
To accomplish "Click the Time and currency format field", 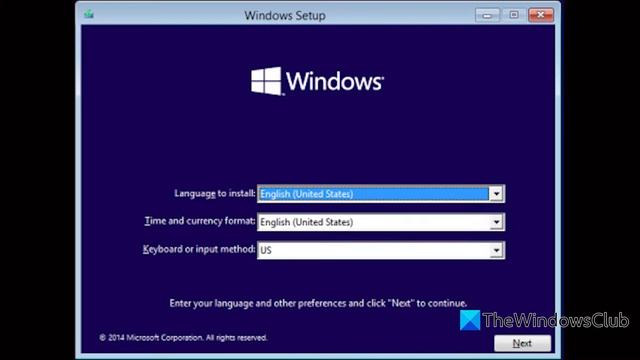I will (x=381, y=222).
